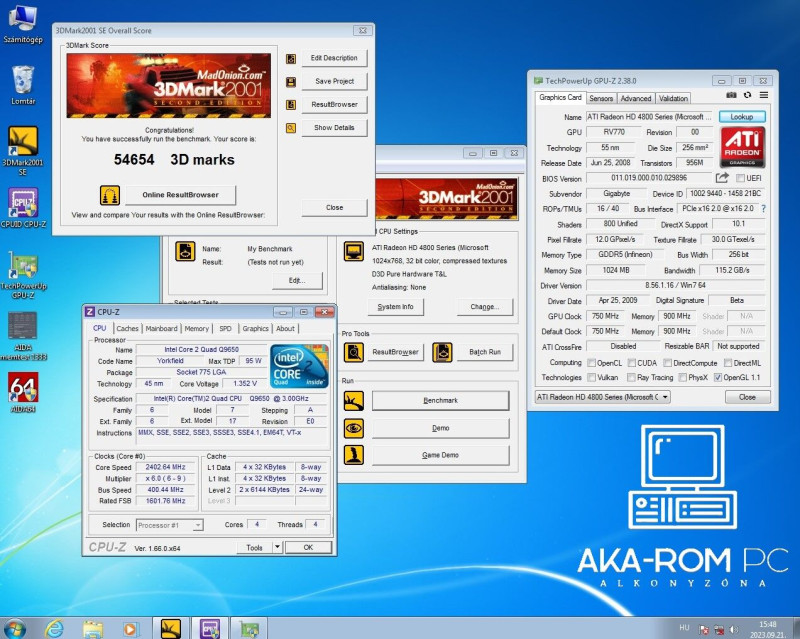Switch to the Mainboard tab in CPU-Z
Screen dimensions: 800x639
click(161, 329)
